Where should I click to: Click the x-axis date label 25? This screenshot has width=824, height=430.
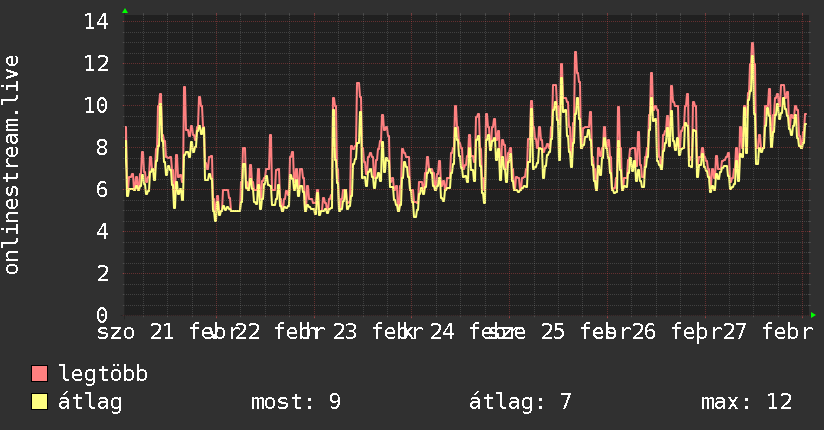click(x=553, y=332)
